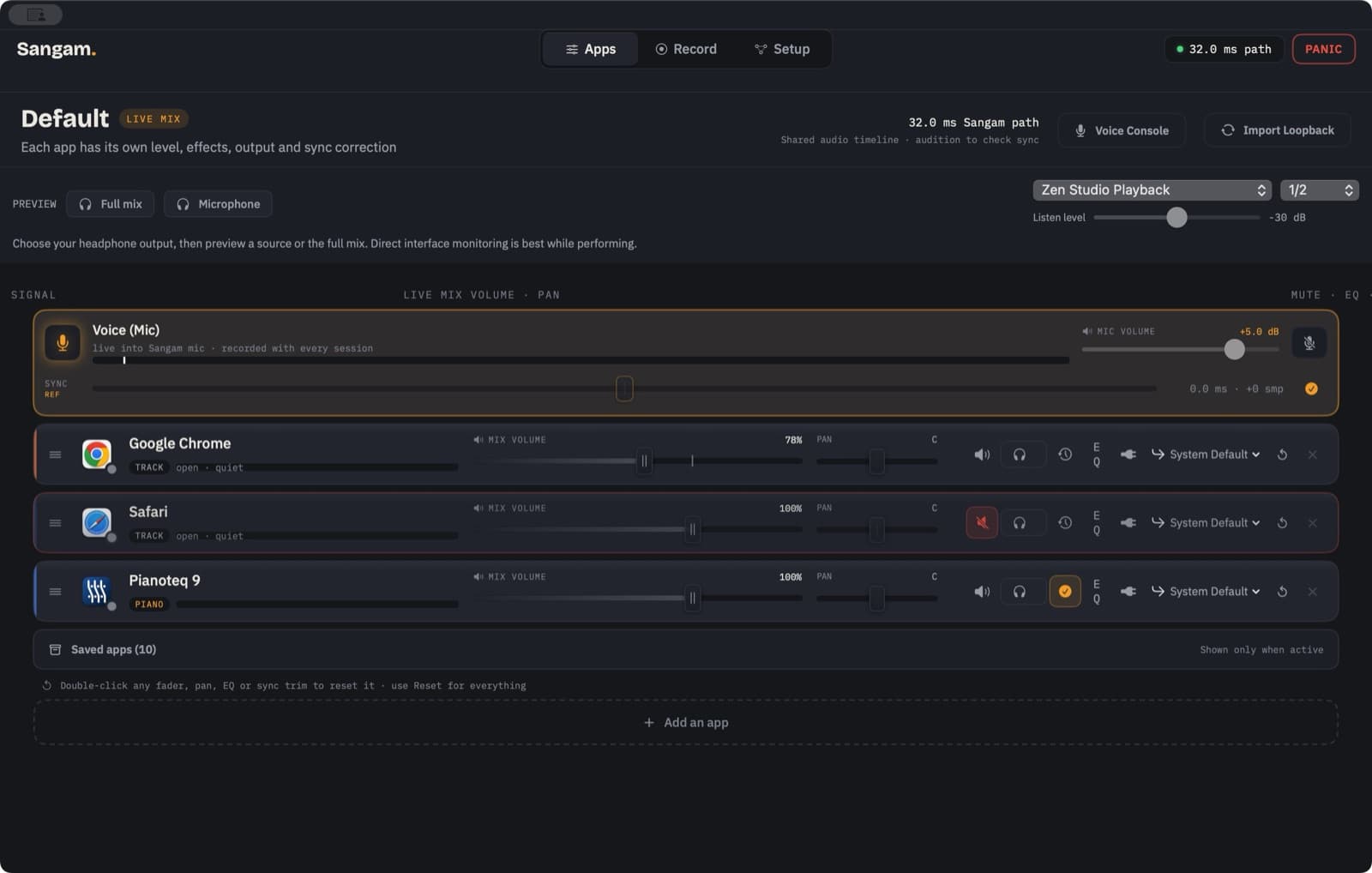The height and width of the screenshot is (873, 1372).
Task: Click the orange microphone icon beside Voice (Mic)
Action: pos(63,343)
